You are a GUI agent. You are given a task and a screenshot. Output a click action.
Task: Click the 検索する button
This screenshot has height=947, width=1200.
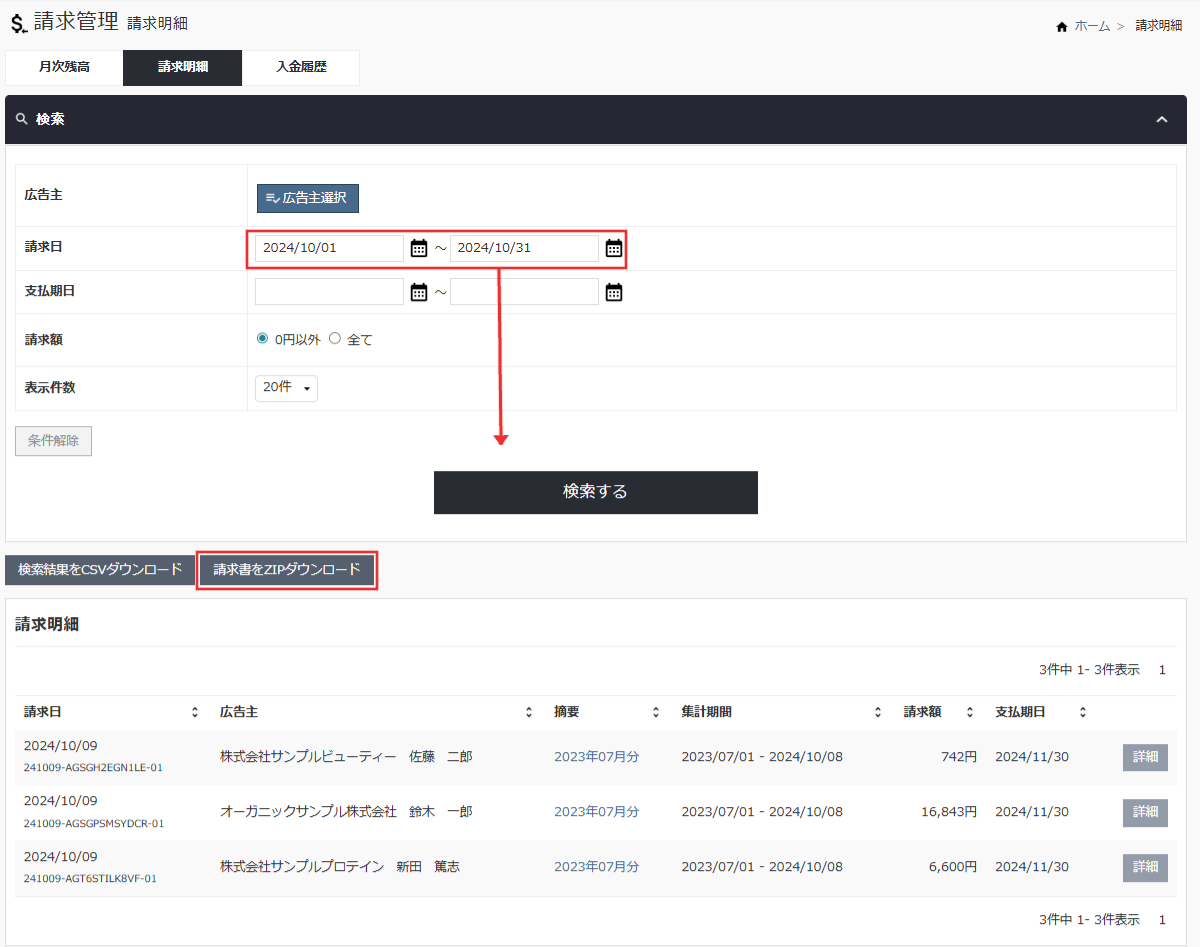[595, 492]
